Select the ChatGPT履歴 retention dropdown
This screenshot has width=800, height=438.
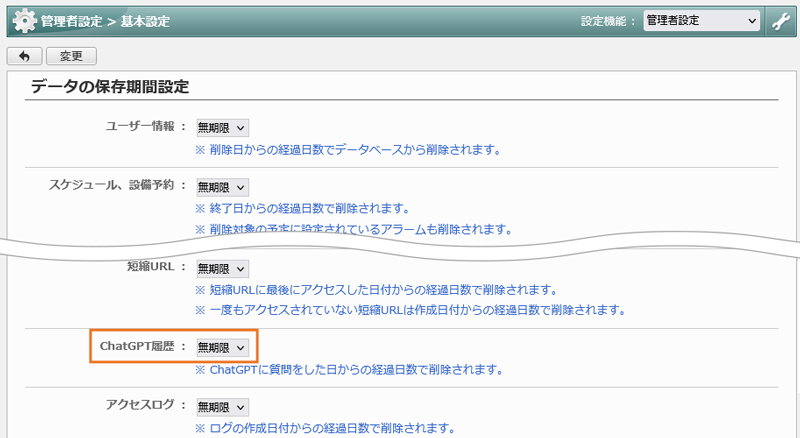(221, 347)
